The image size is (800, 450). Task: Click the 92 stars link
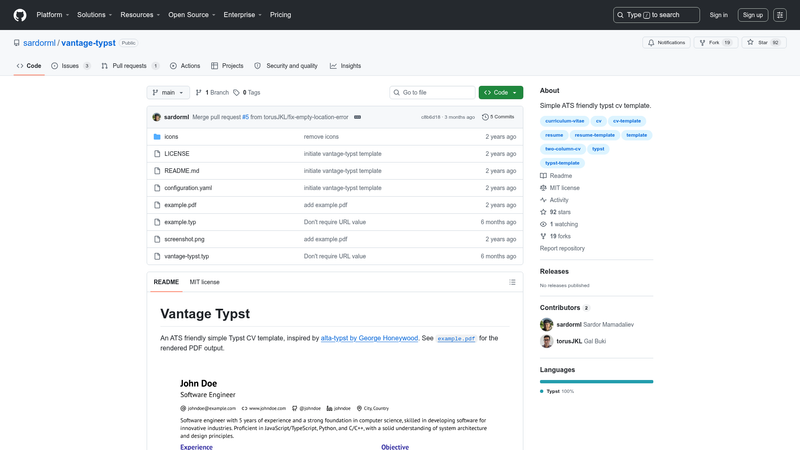[556, 212]
